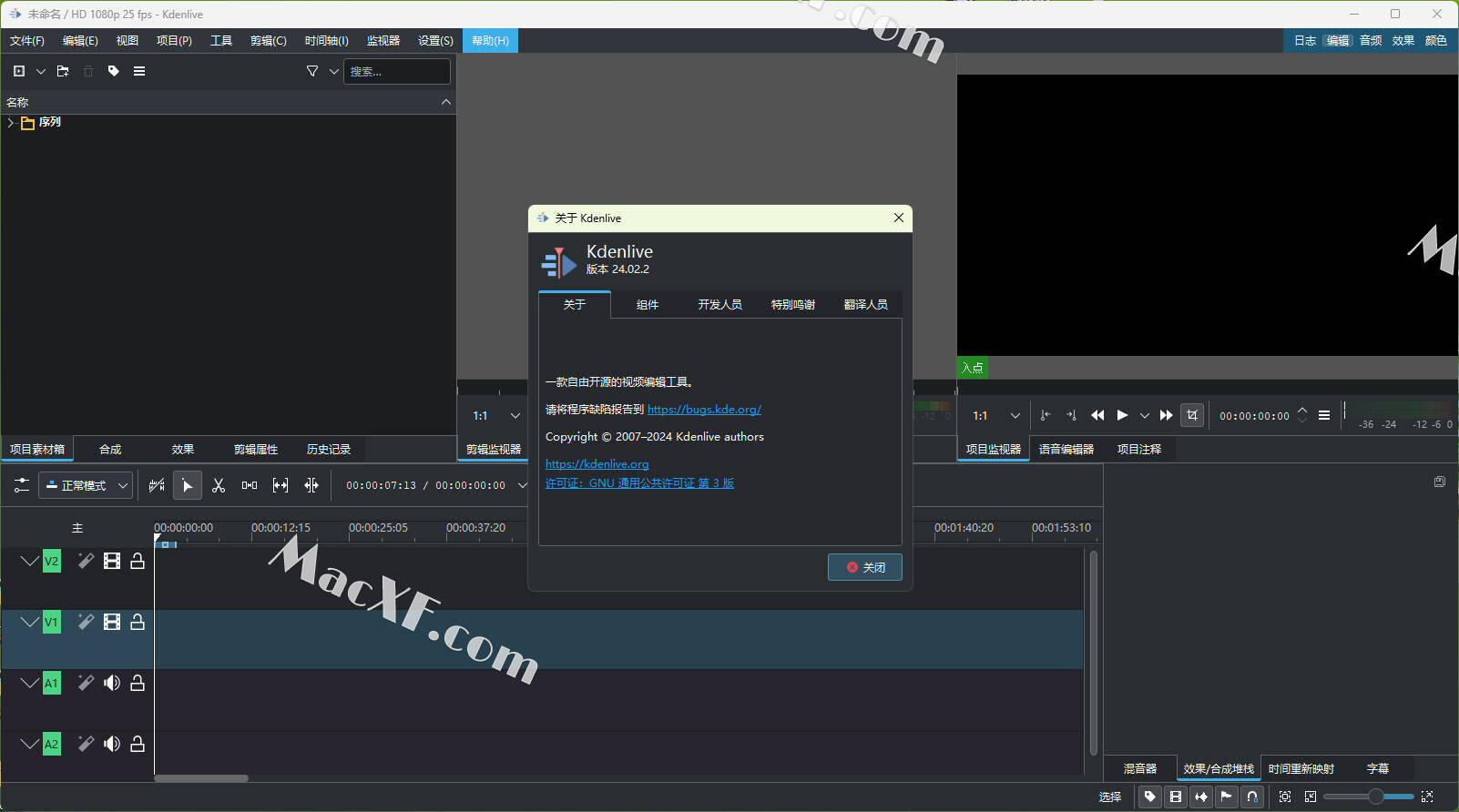
Task: Toggle the flag markers icon in the status bar
Action: click(x=1227, y=797)
